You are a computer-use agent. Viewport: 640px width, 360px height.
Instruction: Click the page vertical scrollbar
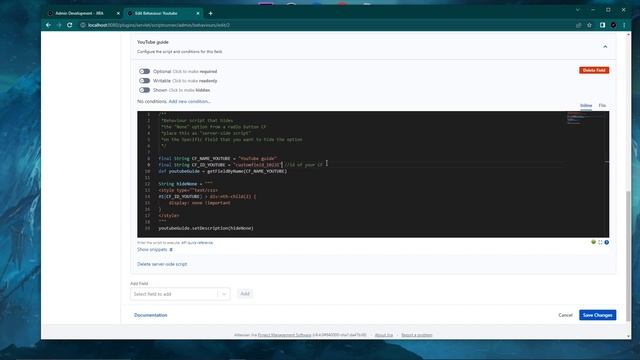(x=628, y=256)
